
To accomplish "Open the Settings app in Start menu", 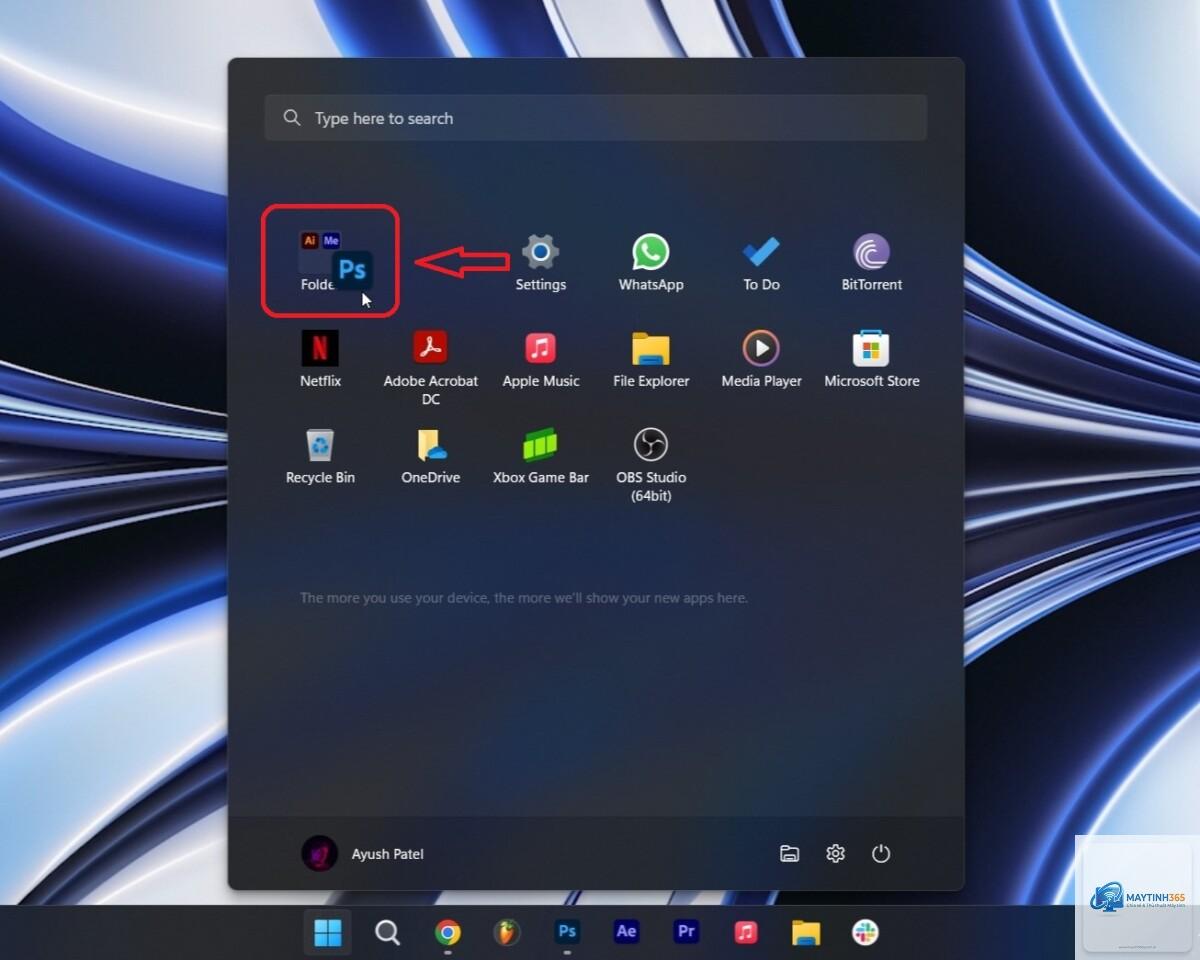I will [x=540, y=262].
